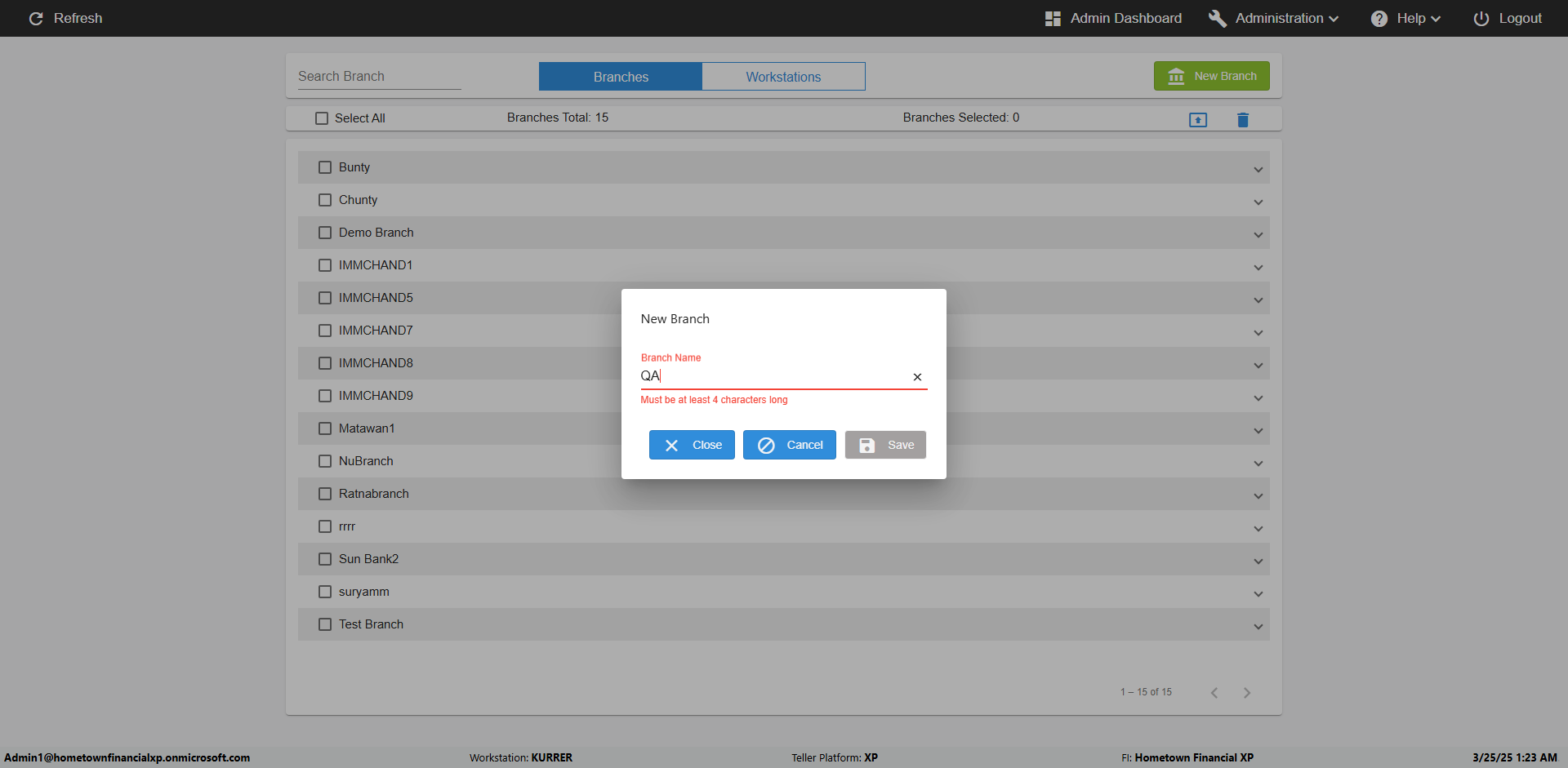Viewport: 1568px width, 768px height.
Task: Go to previous page arrow
Action: [1214, 693]
